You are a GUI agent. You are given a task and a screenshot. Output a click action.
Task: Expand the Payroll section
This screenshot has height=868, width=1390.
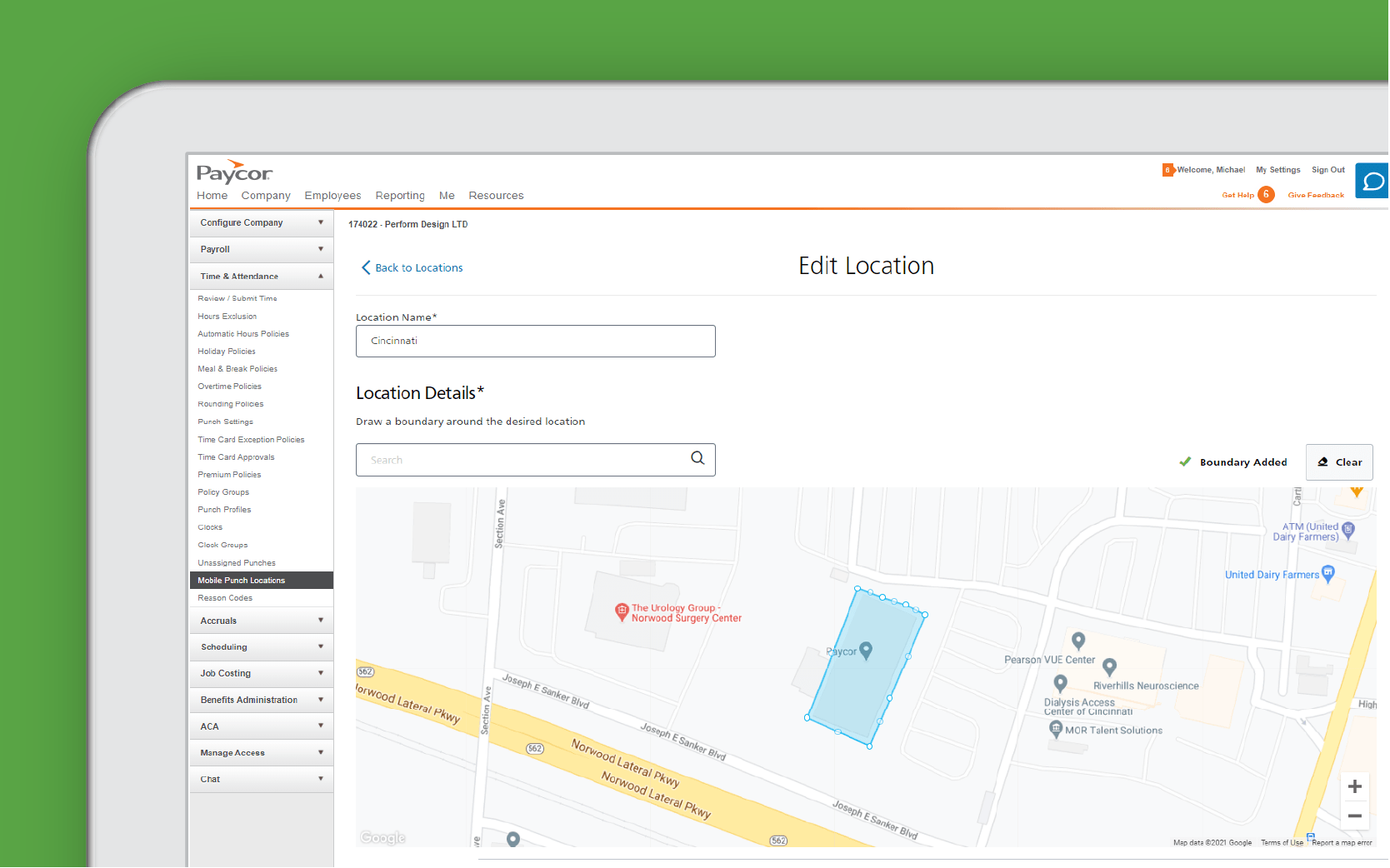tap(262, 250)
